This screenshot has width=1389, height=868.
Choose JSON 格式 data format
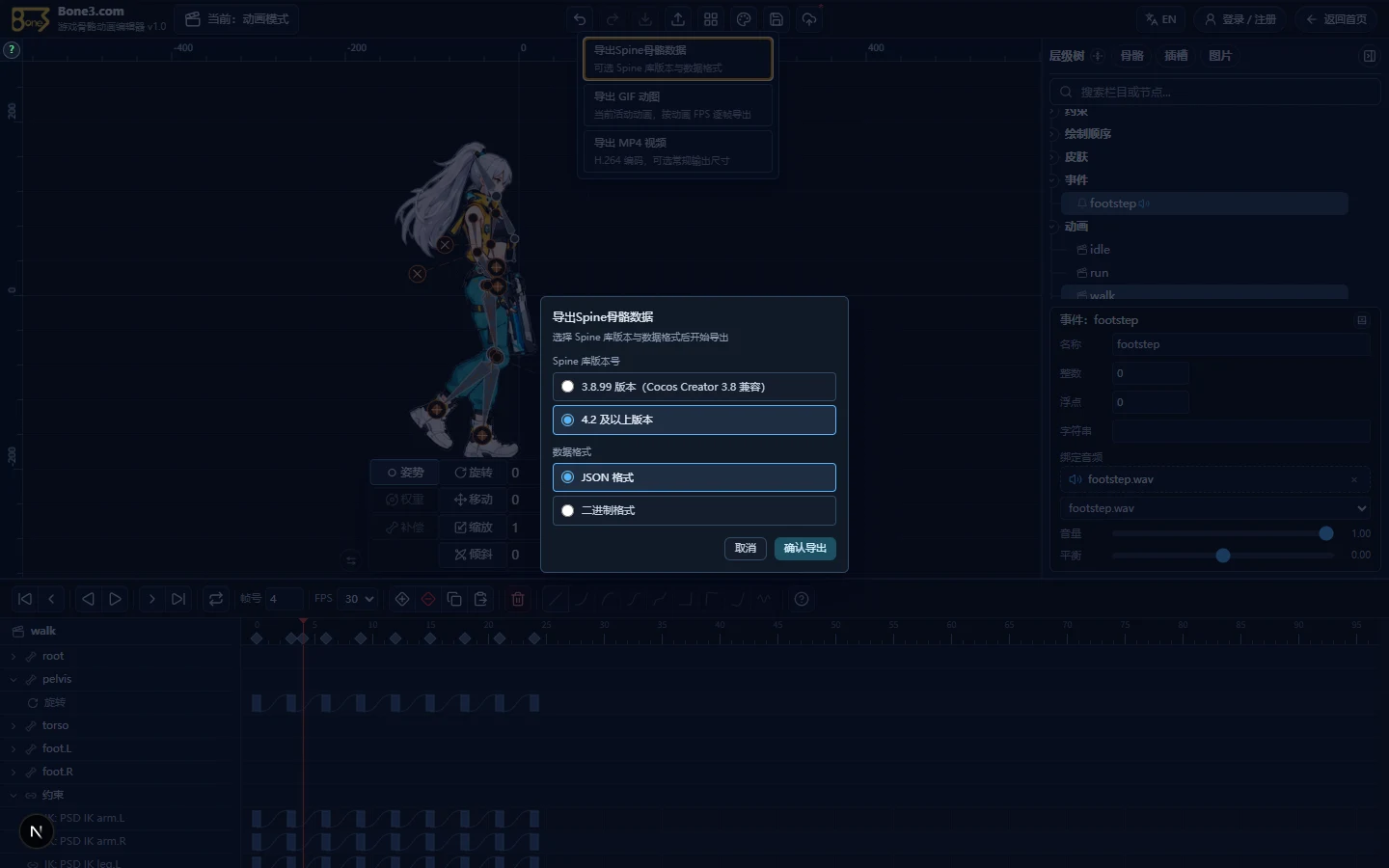click(x=694, y=477)
